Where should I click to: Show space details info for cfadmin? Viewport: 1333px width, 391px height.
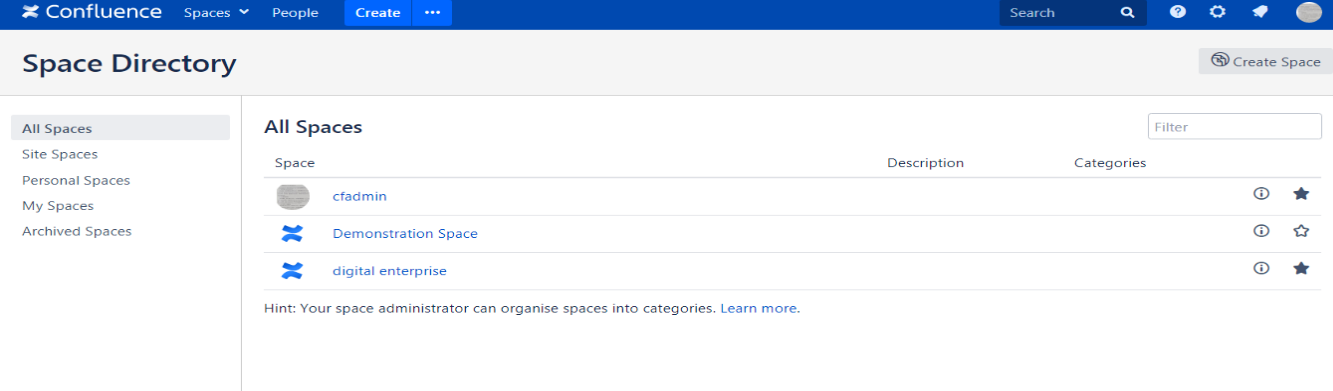click(x=1261, y=193)
